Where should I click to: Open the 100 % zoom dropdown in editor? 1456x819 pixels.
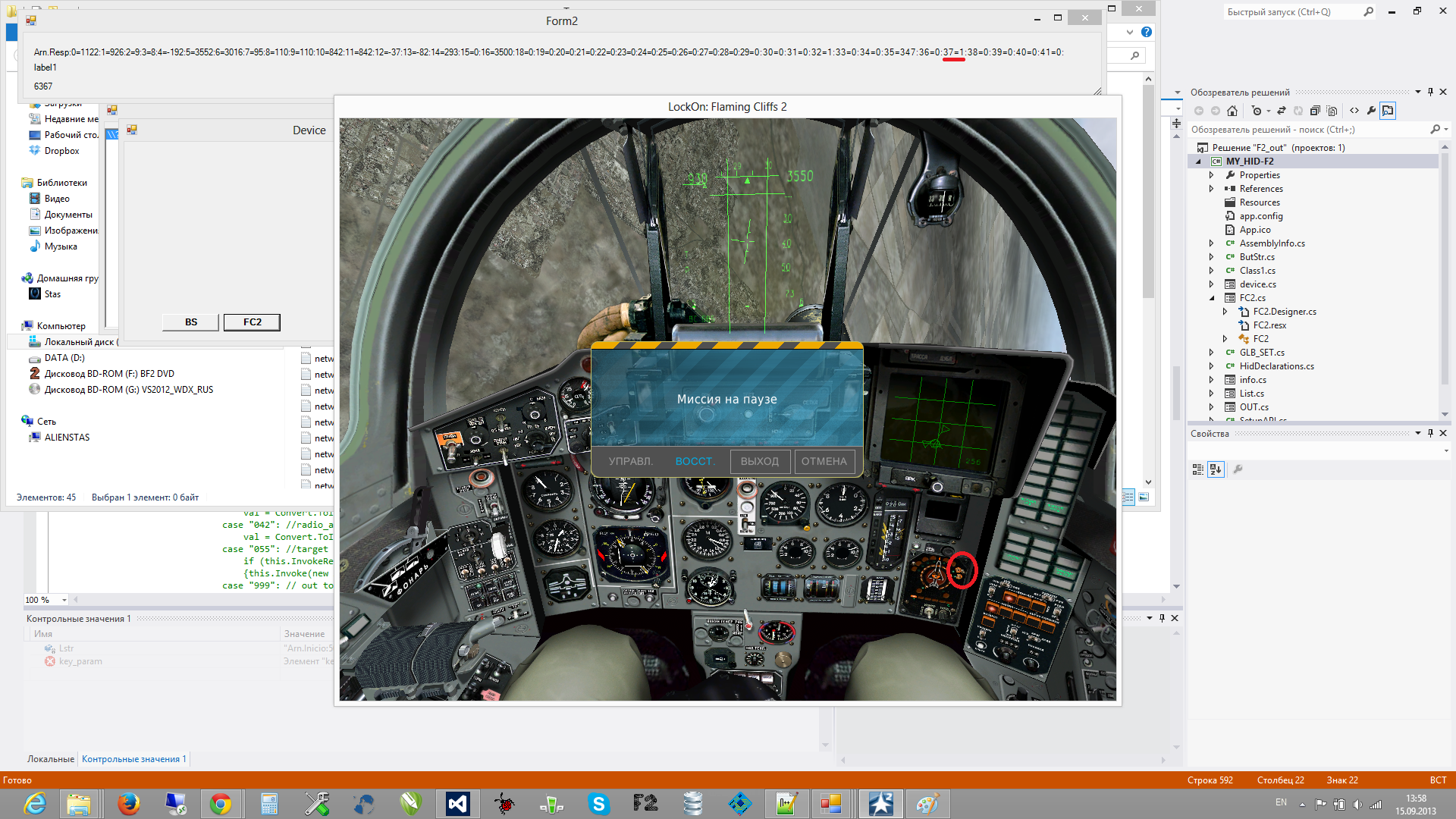[x=64, y=600]
